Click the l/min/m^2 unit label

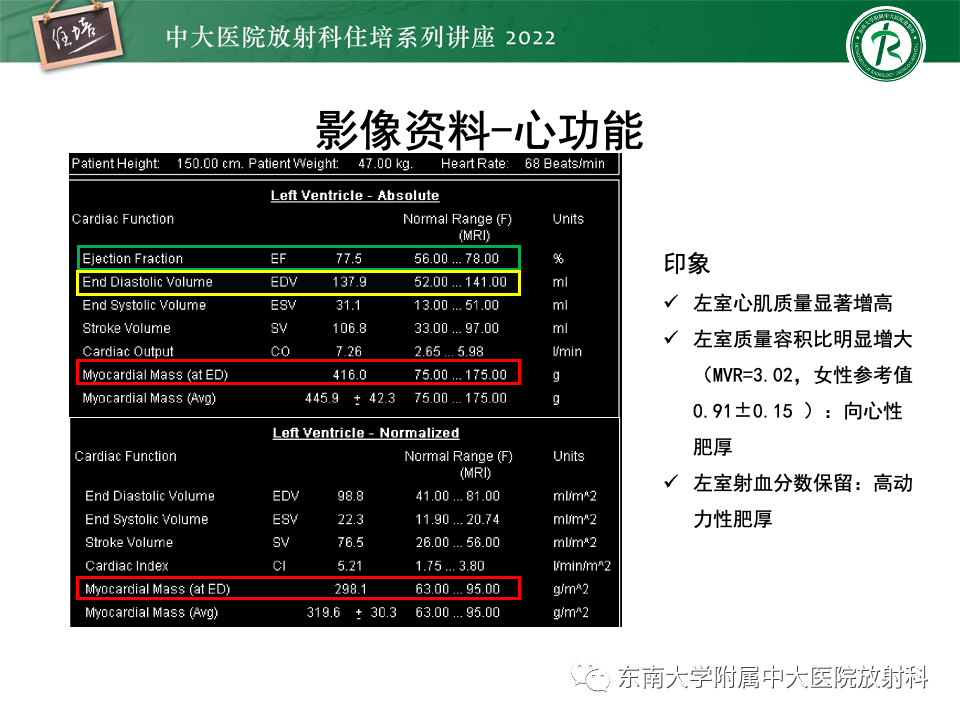point(581,566)
